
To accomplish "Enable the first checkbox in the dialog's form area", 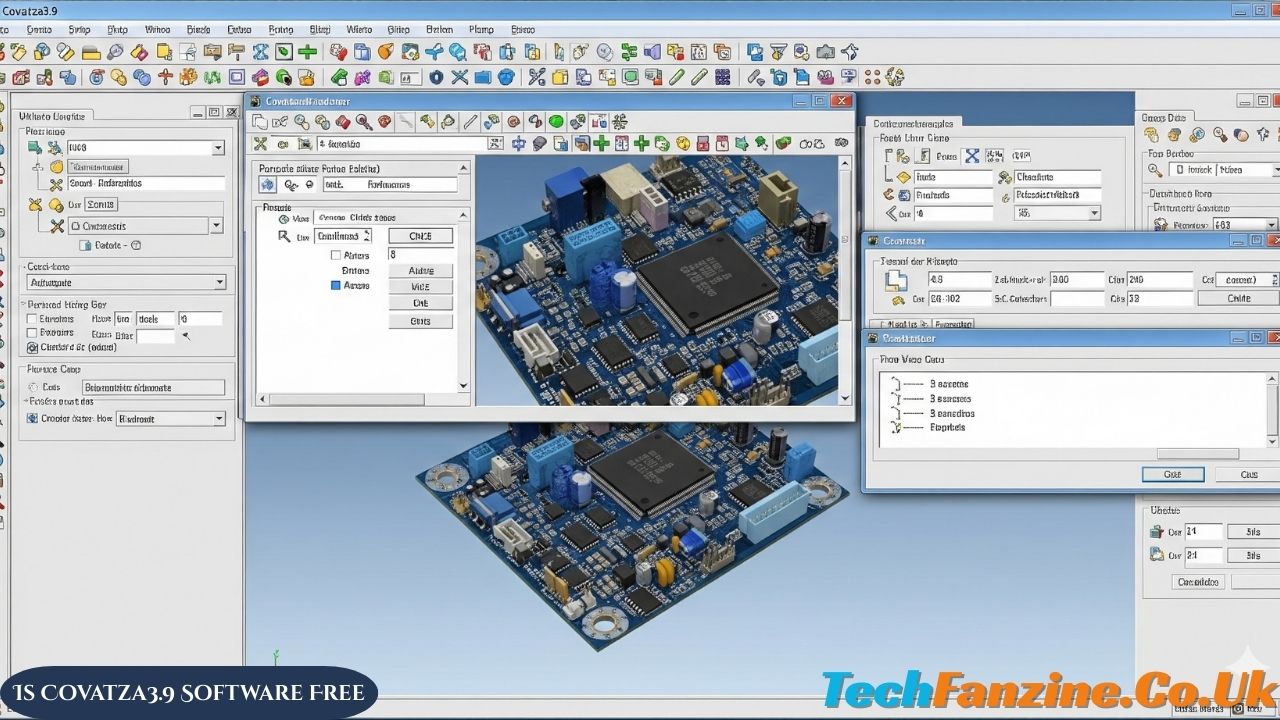I will tap(336, 255).
